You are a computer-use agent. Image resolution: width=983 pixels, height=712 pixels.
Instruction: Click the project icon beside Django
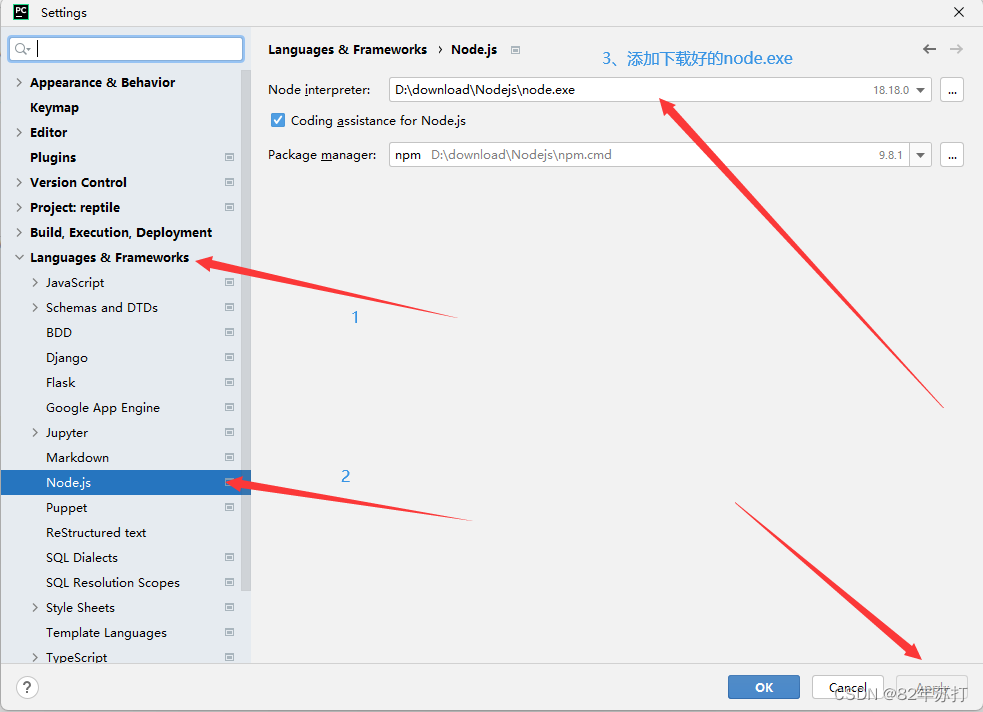tap(229, 357)
